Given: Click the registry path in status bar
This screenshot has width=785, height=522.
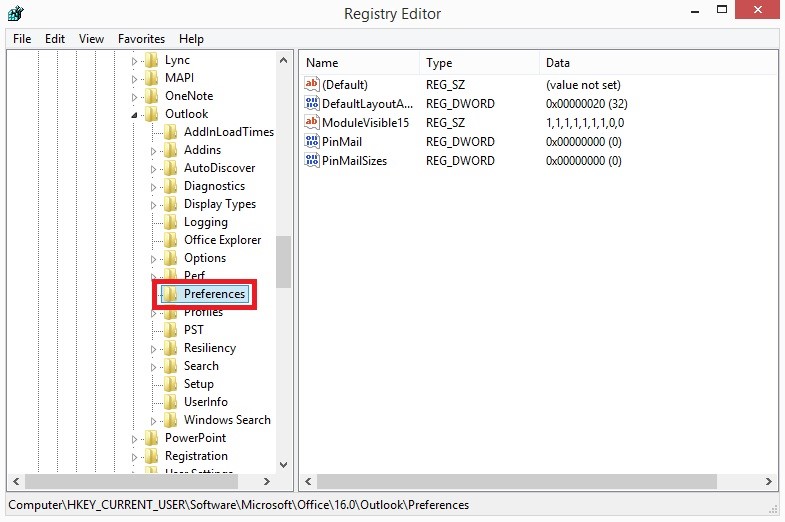Looking at the screenshot, I should tap(238, 505).
